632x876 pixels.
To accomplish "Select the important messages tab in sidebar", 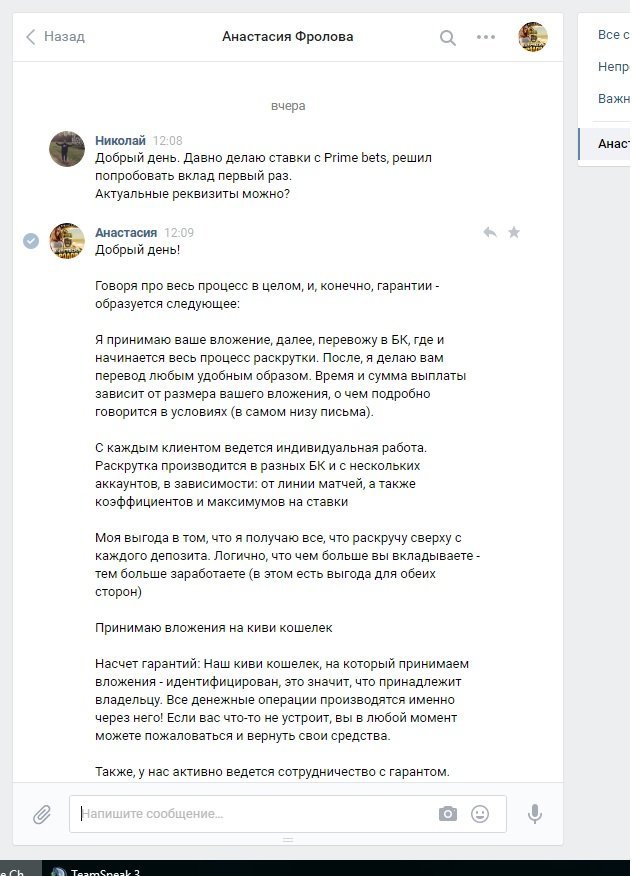I will [613, 98].
